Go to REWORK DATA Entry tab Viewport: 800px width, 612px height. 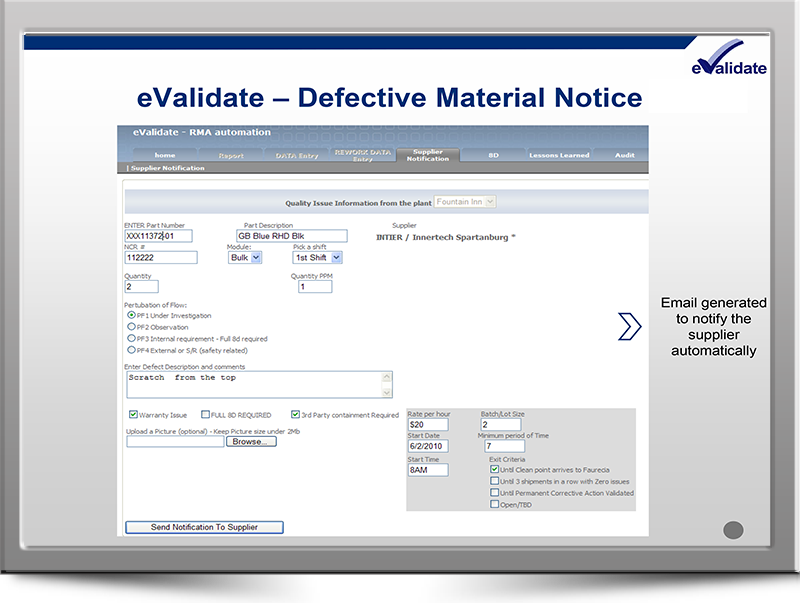point(363,155)
